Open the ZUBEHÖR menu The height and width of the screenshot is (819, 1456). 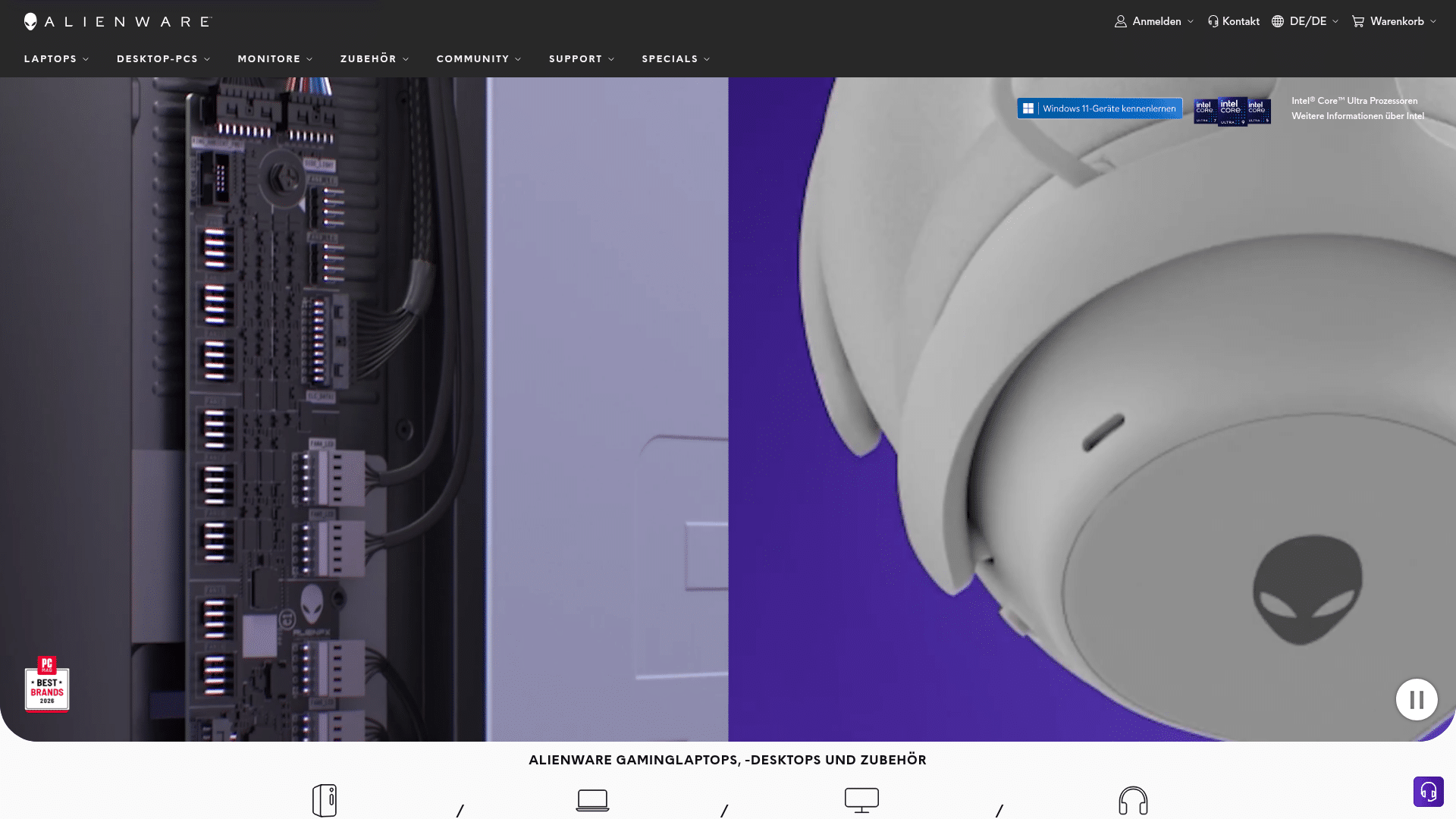[x=369, y=58]
